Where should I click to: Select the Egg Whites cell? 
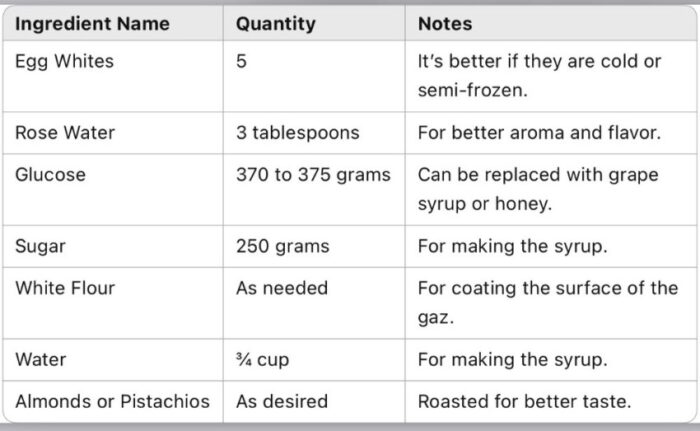(x=64, y=61)
